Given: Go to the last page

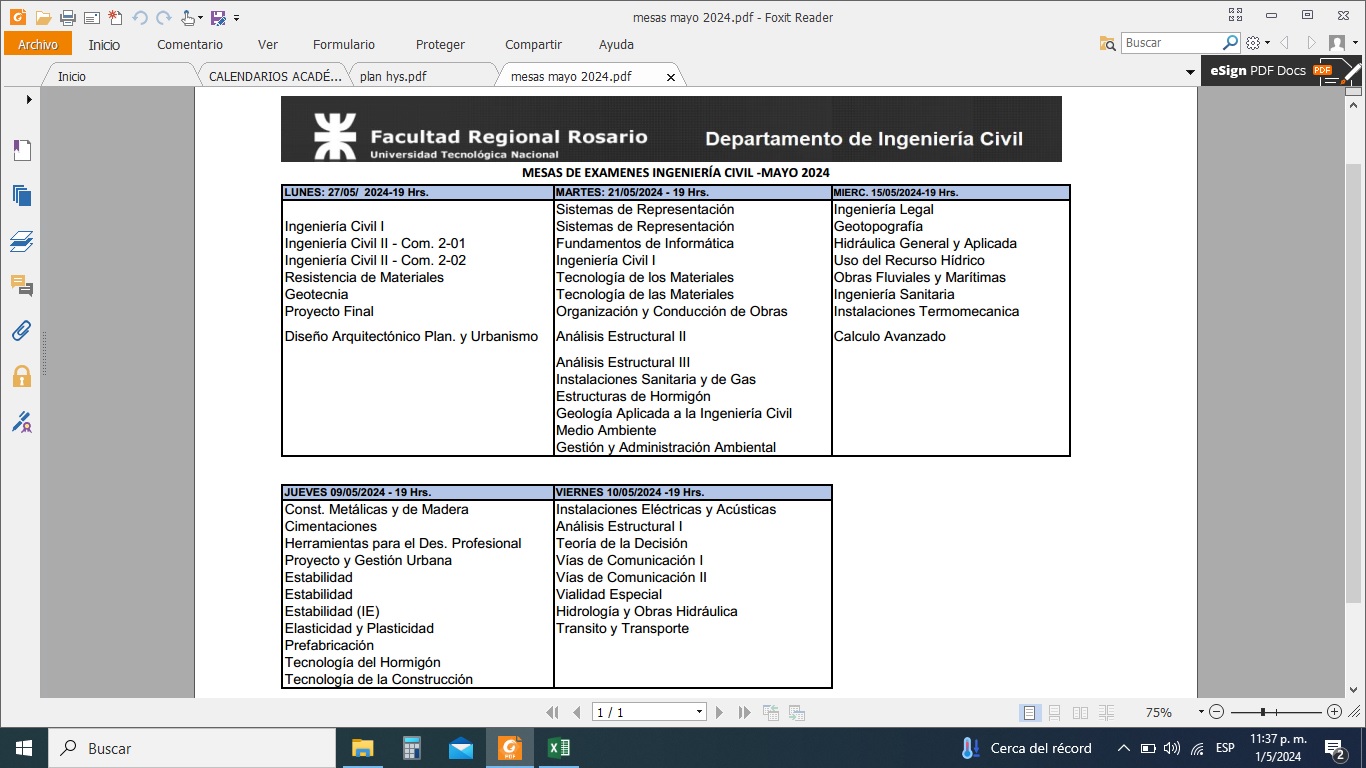Looking at the screenshot, I should point(744,712).
